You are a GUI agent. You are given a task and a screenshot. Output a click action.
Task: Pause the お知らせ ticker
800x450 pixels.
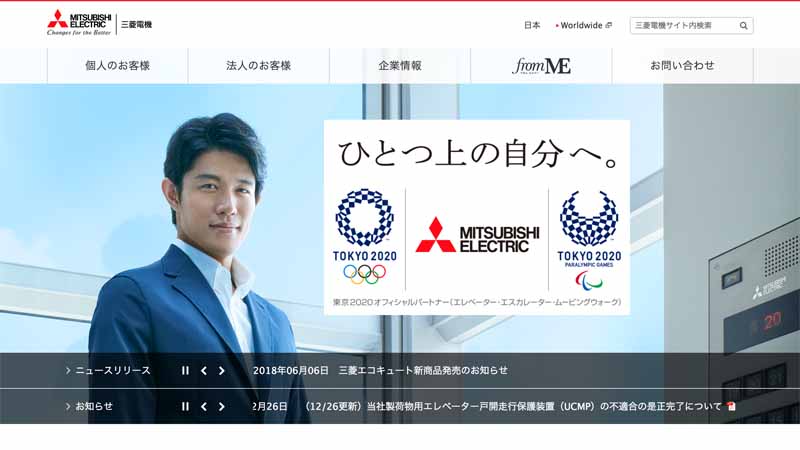pos(185,407)
